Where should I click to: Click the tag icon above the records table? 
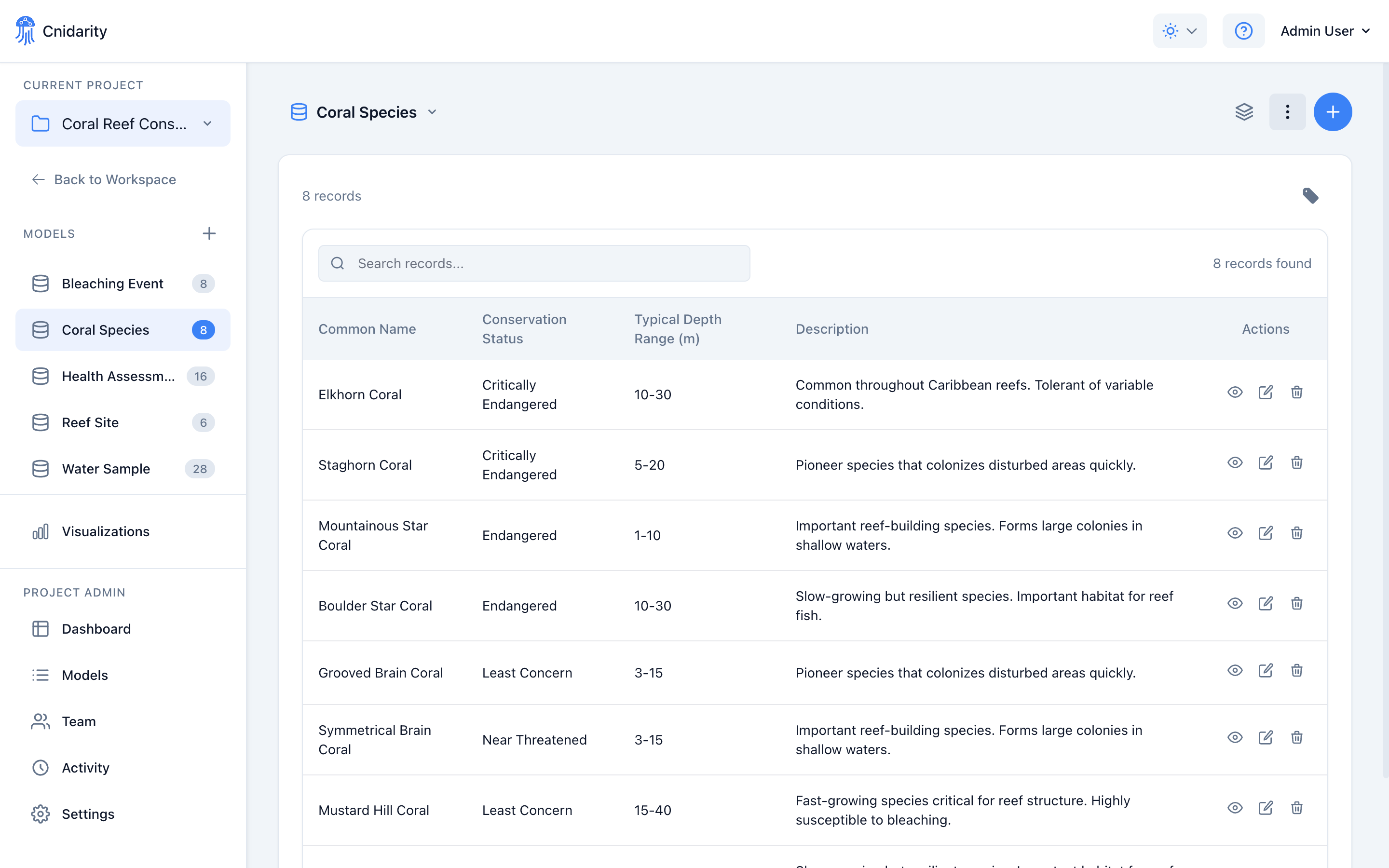pyautogui.click(x=1311, y=196)
